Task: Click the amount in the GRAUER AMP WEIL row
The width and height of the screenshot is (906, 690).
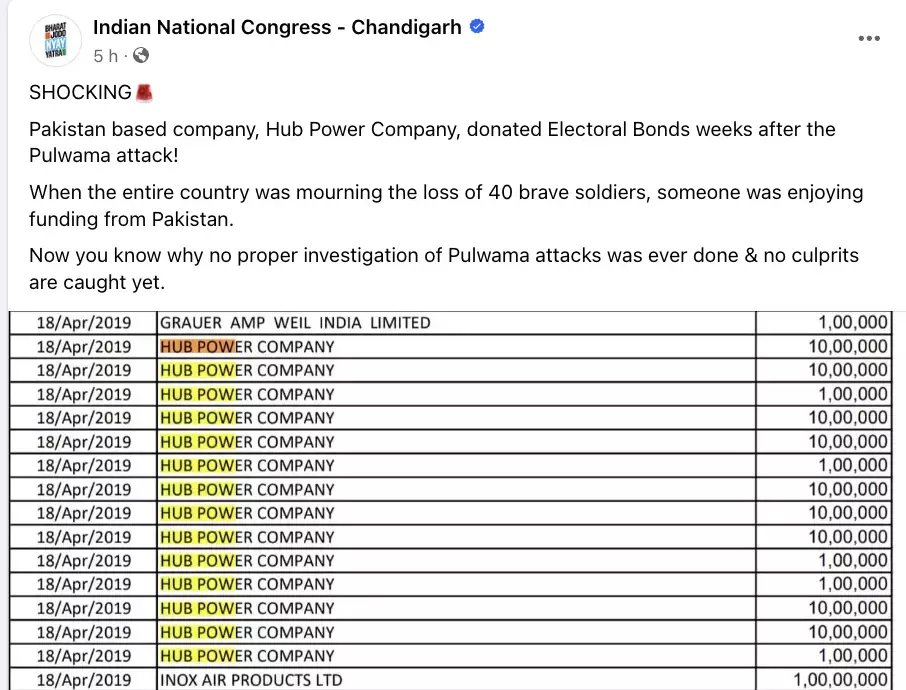Action: click(x=851, y=323)
